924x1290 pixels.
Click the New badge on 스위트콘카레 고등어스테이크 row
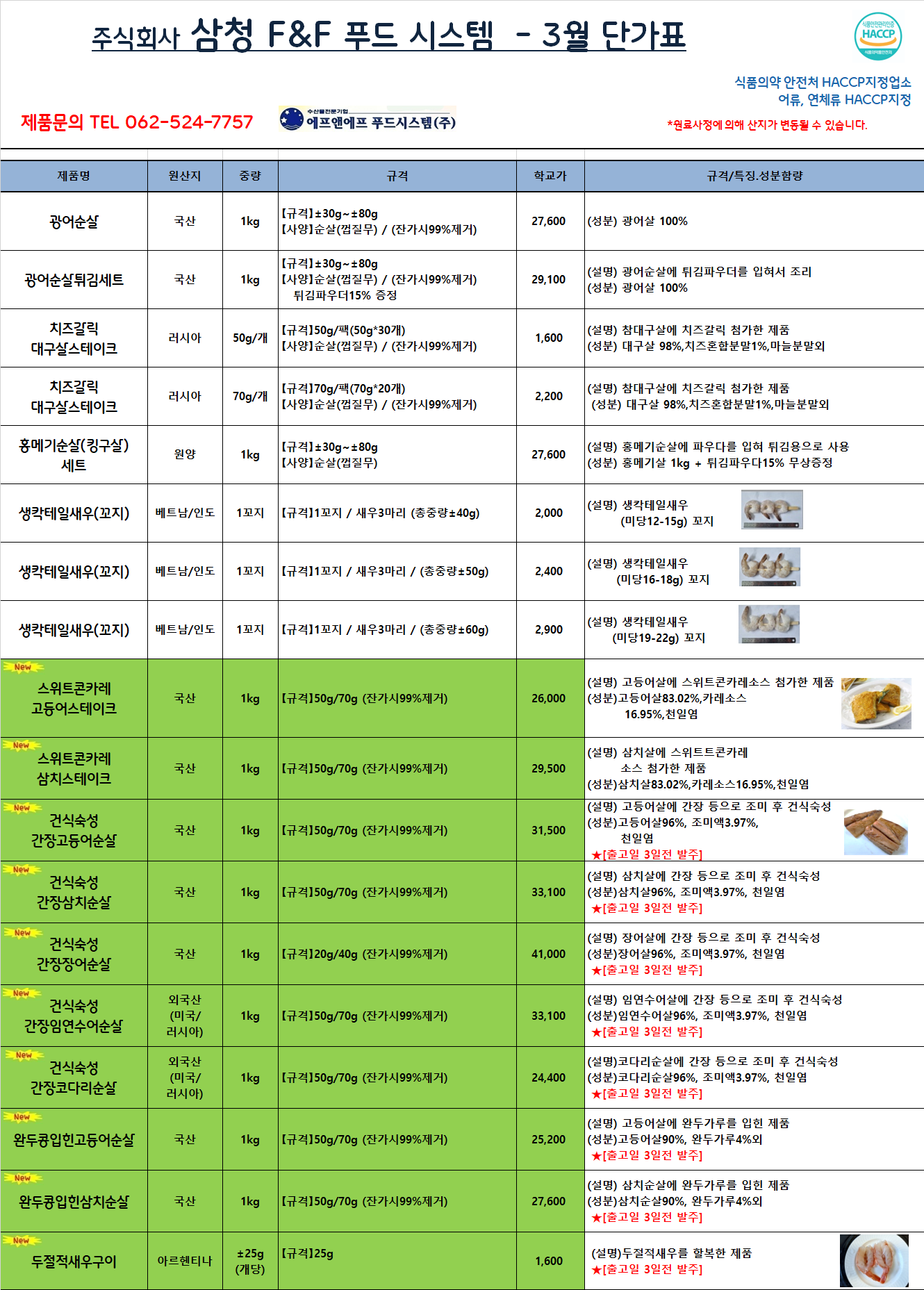[22, 667]
